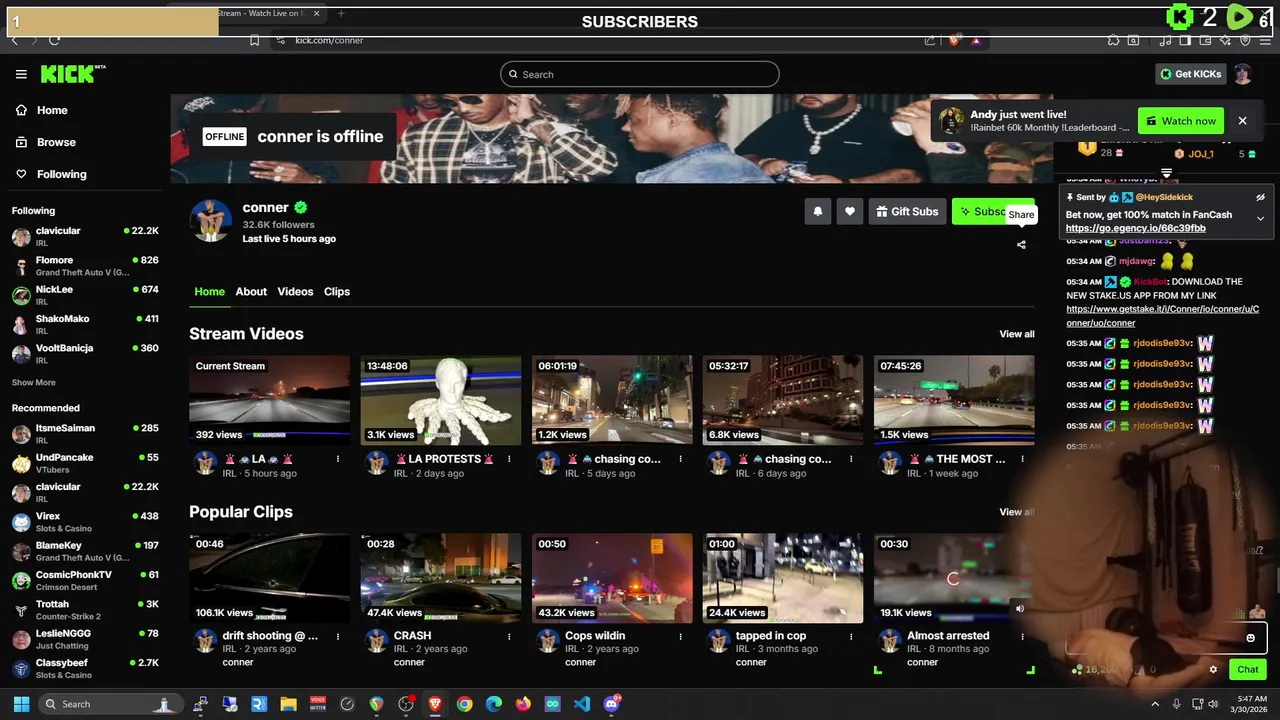The width and height of the screenshot is (1280, 720).
Task: Open Windows Start menu
Action: click(x=21, y=704)
